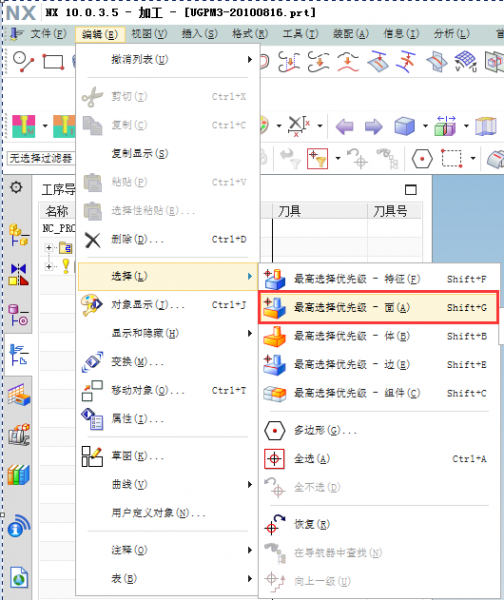
Task: Click the 无选择过滤器 selection filter field
Action: [x=41, y=158]
